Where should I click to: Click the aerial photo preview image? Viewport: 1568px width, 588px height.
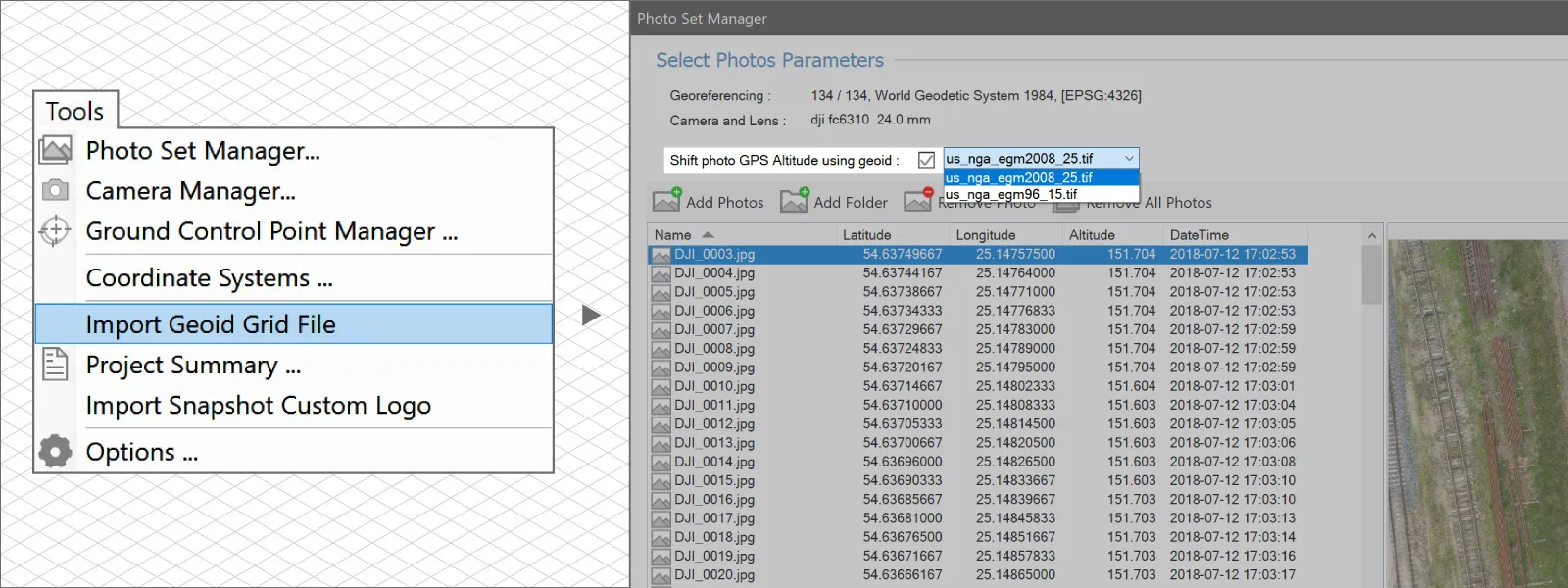tap(1478, 414)
